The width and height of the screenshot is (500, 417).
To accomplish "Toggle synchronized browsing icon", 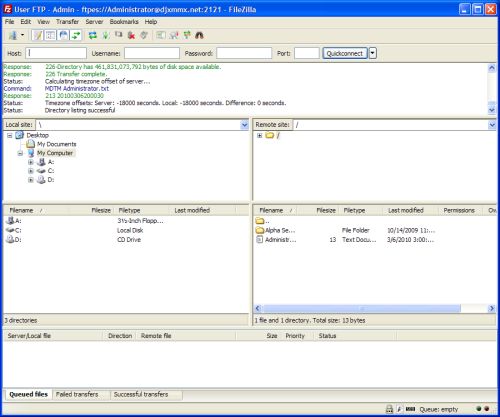I will coord(187,35).
